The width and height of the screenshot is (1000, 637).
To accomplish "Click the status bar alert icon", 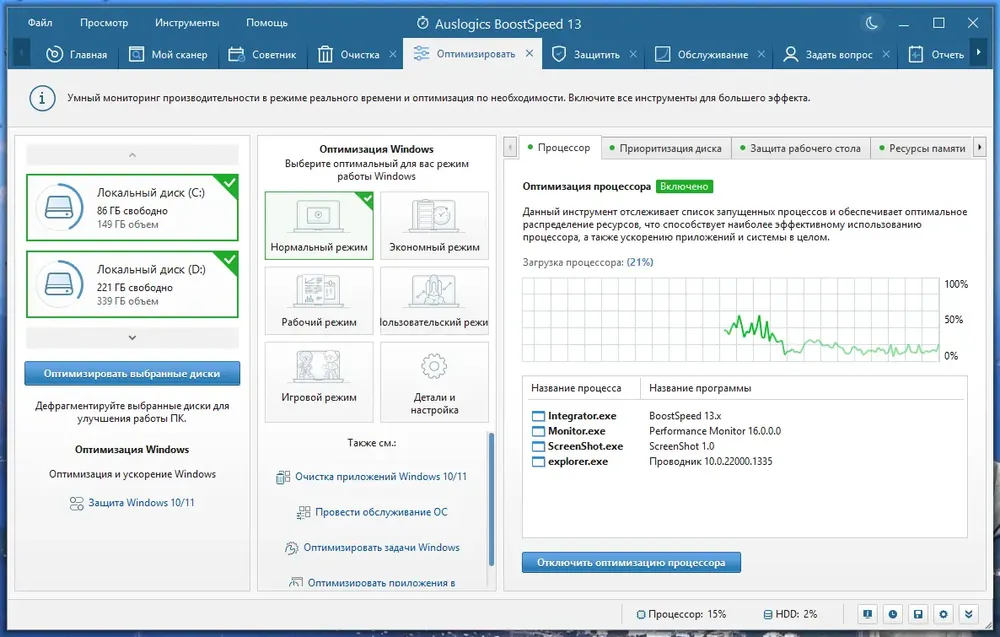I will pyautogui.click(x=867, y=614).
